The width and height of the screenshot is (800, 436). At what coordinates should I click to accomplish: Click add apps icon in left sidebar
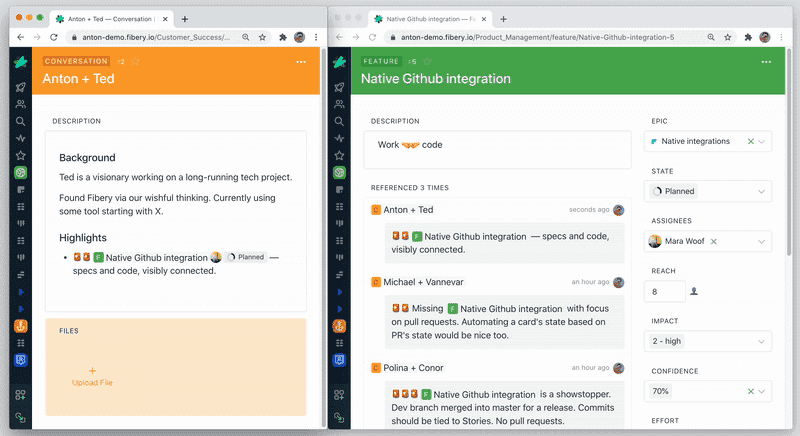(x=20, y=395)
